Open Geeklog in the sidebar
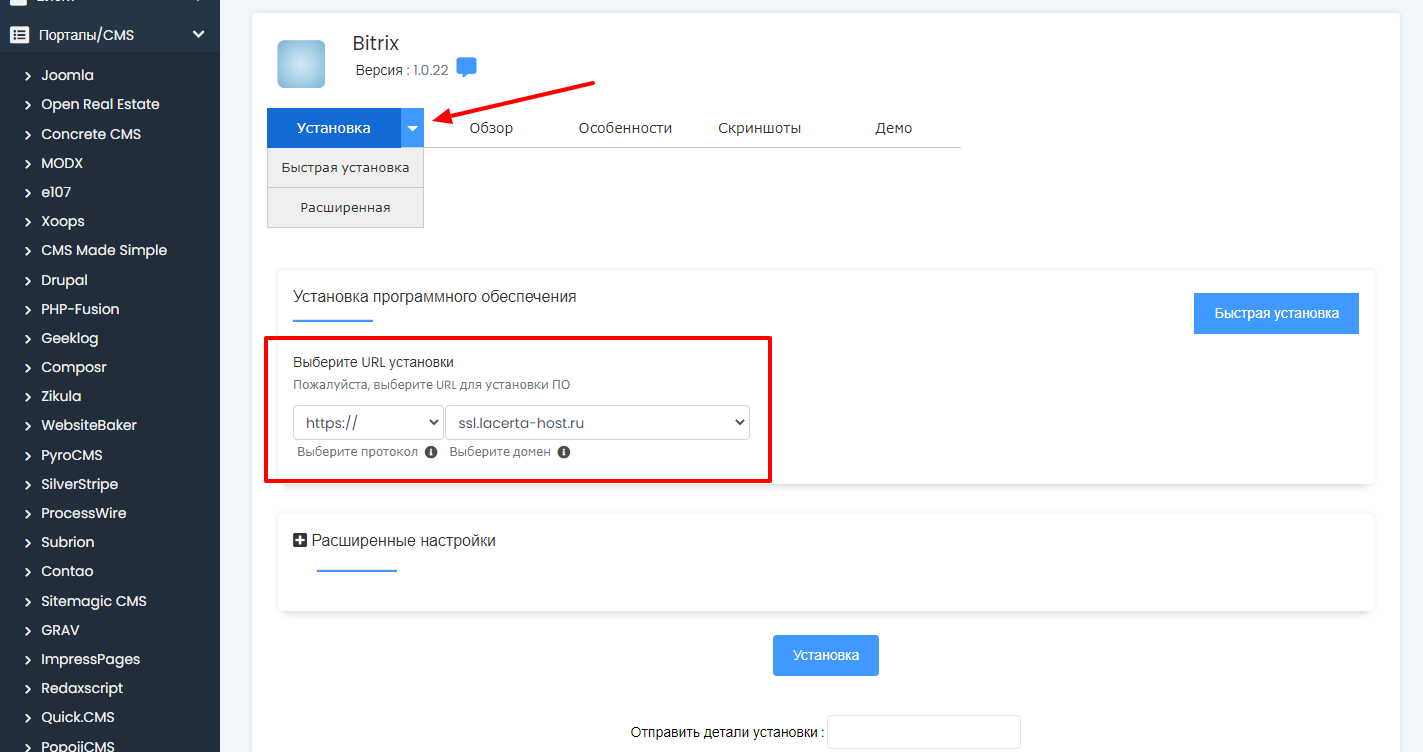Image resolution: width=1423 pixels, height=752 pixels. [70, 338]
